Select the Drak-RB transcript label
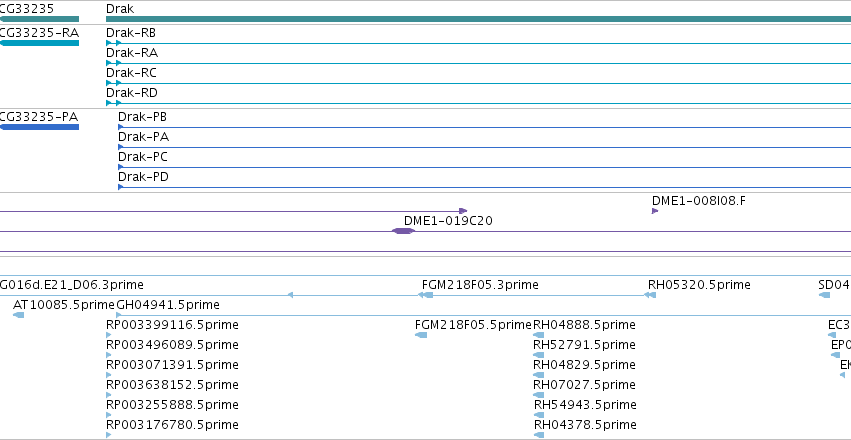The width and height of the screenshot is (851, 440). coord(131,33)
